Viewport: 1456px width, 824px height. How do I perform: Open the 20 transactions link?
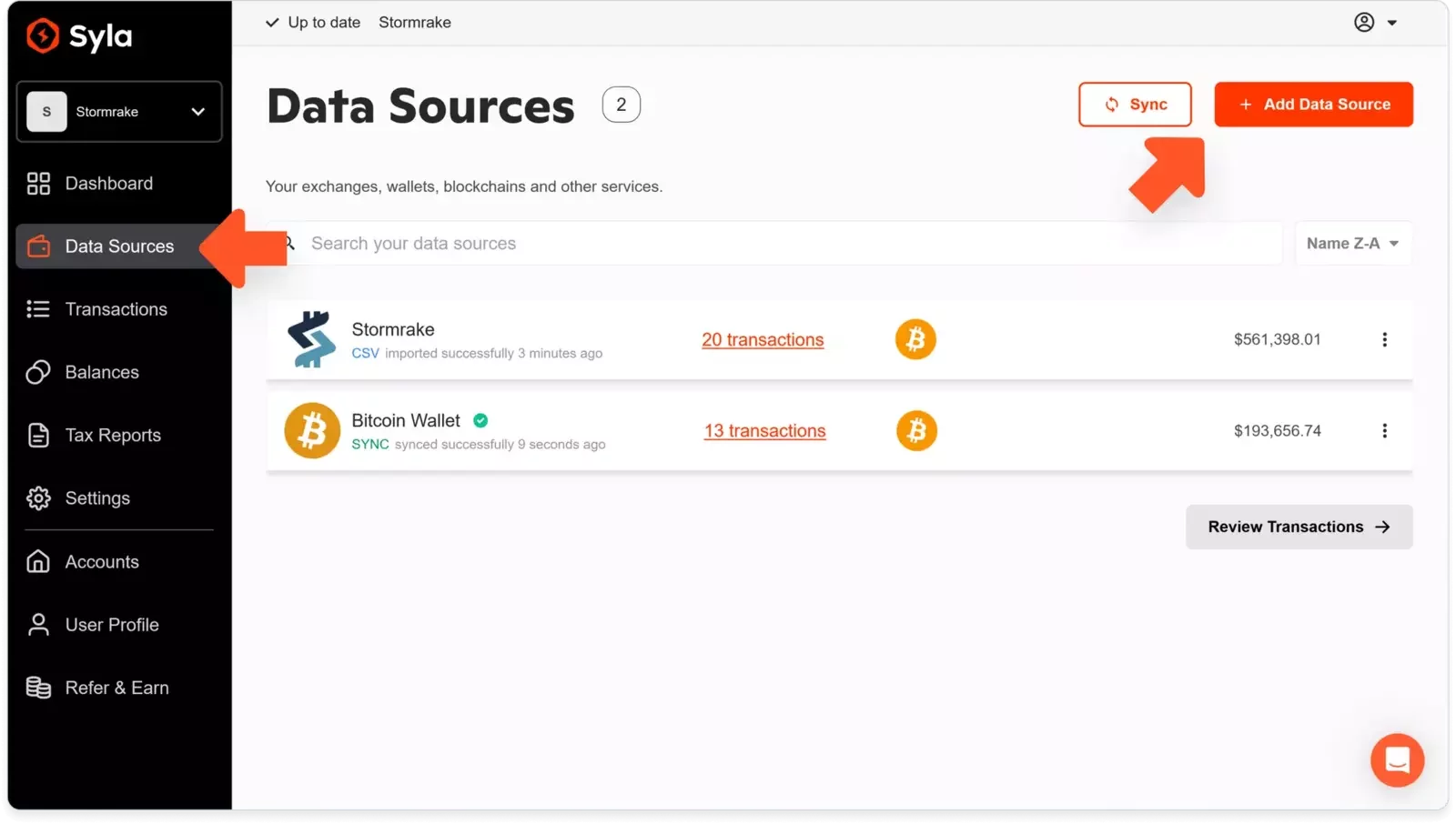click(x=763, y=340)
